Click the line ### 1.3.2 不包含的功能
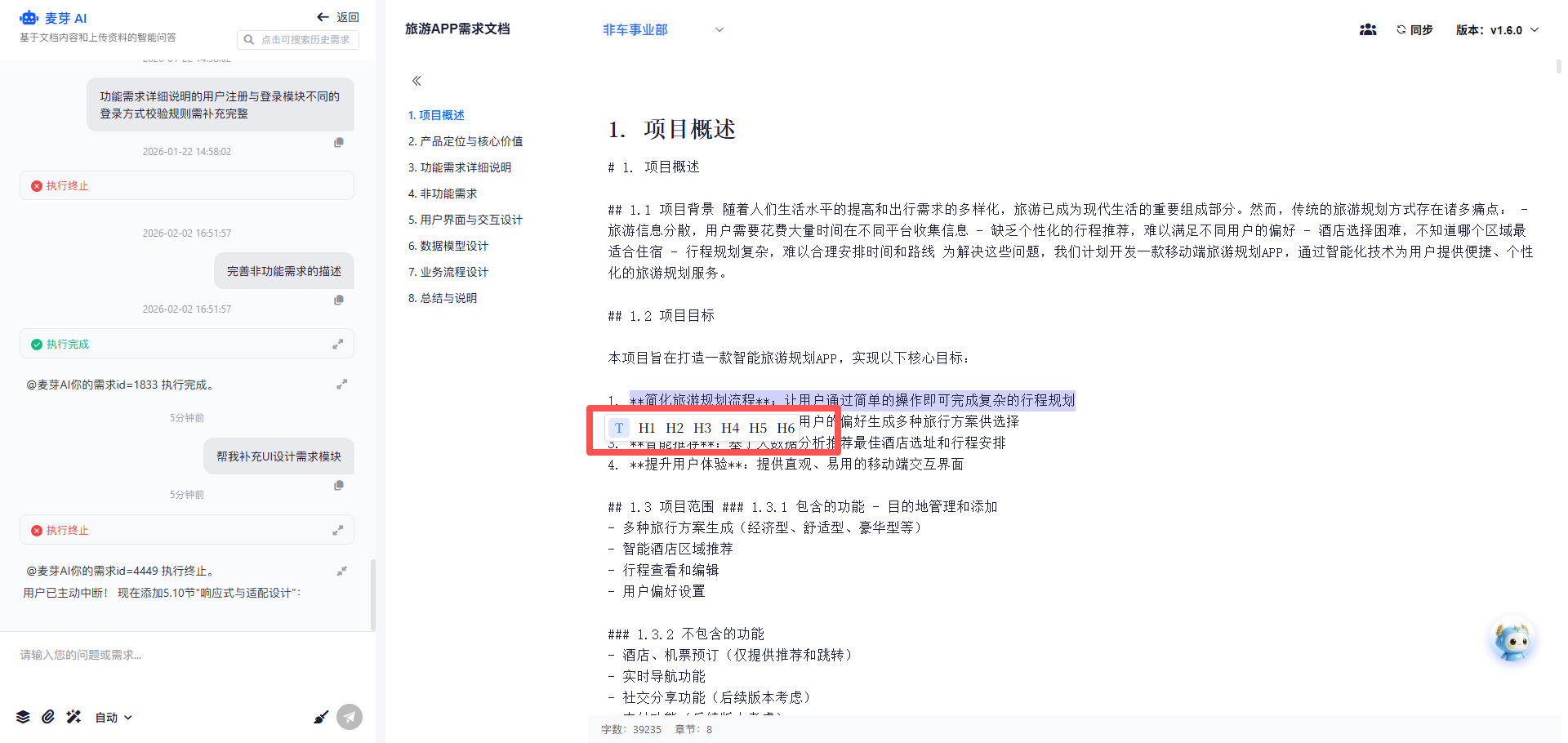 (686, 634)
